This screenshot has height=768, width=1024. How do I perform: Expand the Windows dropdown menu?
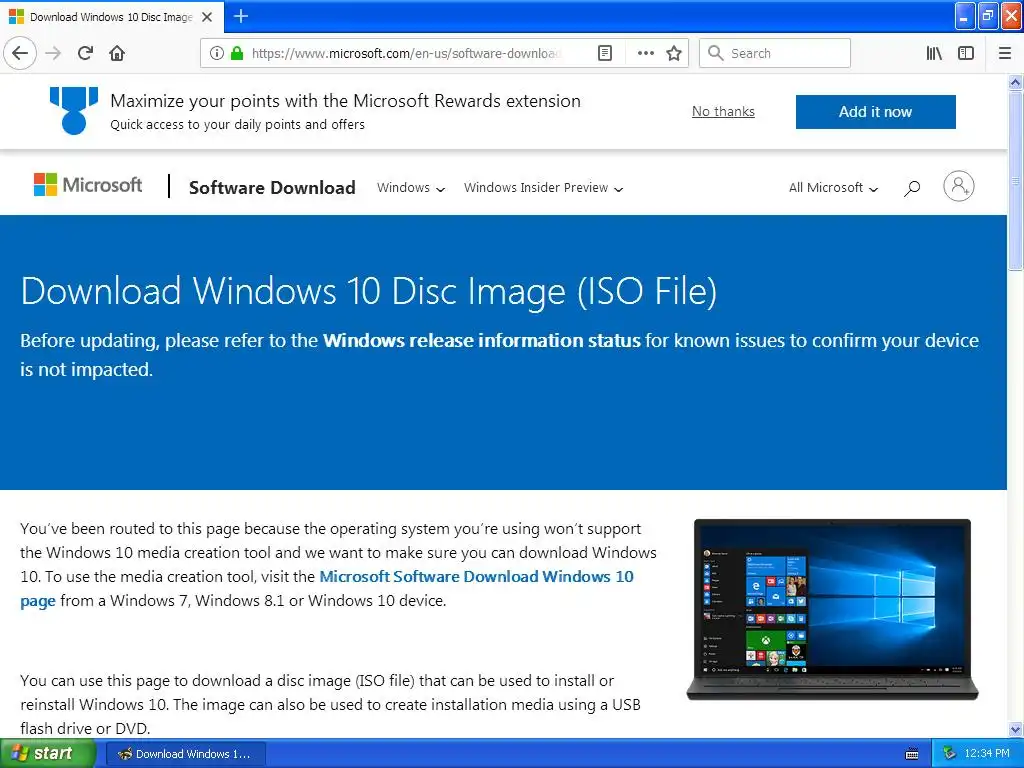(x=411, y=188)
